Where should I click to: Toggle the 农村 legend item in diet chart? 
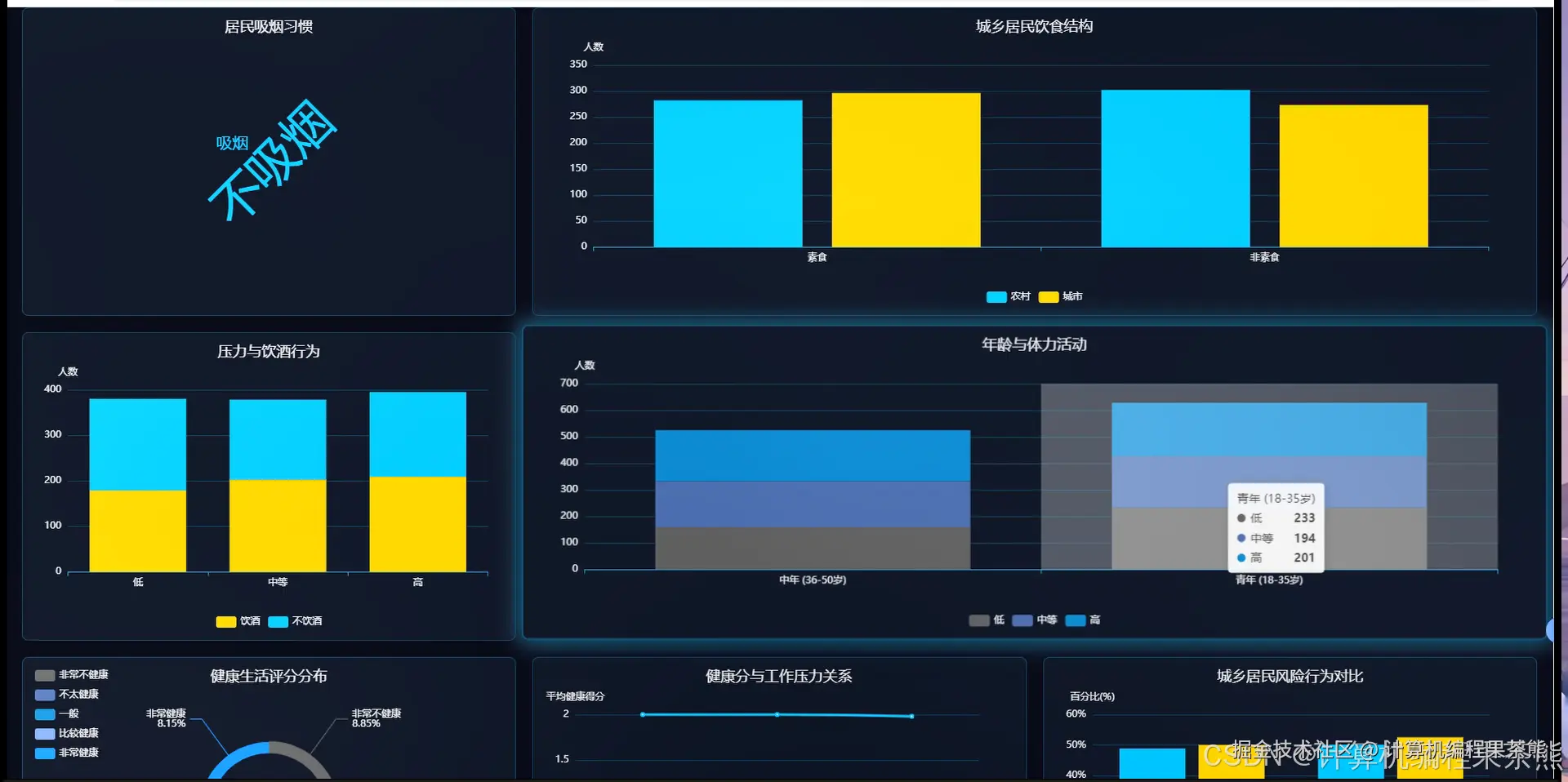[1009, 296]
